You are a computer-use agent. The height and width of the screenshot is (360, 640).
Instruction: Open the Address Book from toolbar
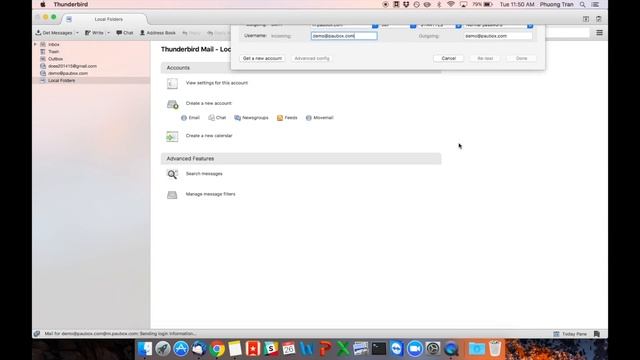point(158,33)
